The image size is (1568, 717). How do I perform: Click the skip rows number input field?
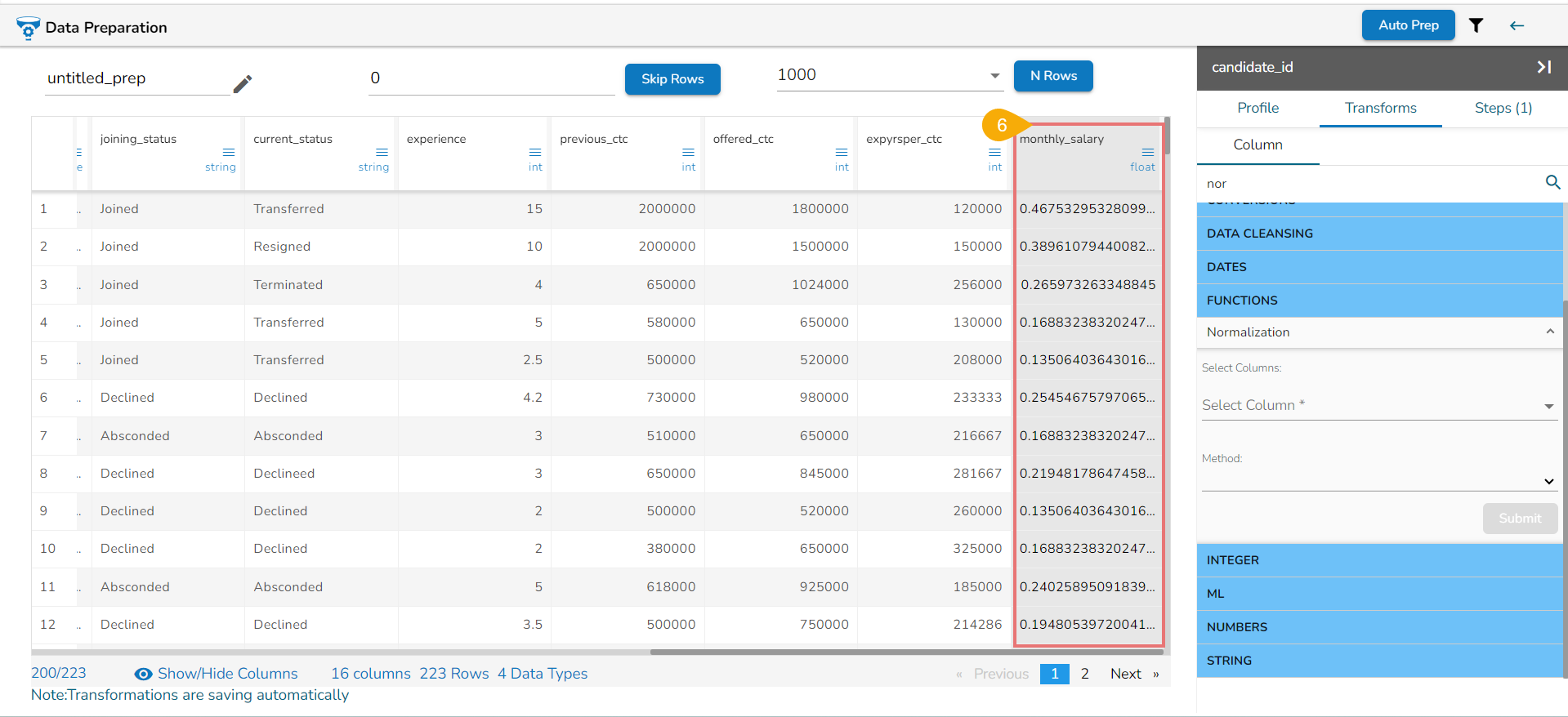point(490,78)
